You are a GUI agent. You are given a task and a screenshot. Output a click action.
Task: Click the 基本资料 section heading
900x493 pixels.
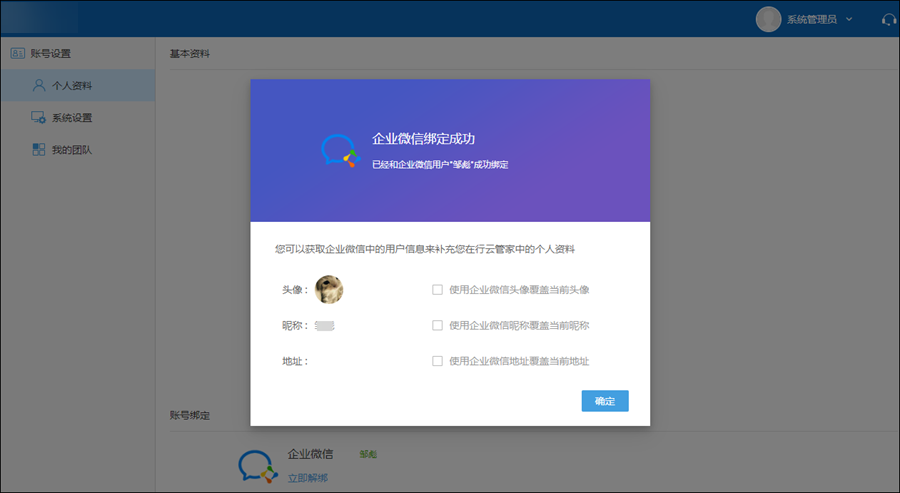coord(189,53)
